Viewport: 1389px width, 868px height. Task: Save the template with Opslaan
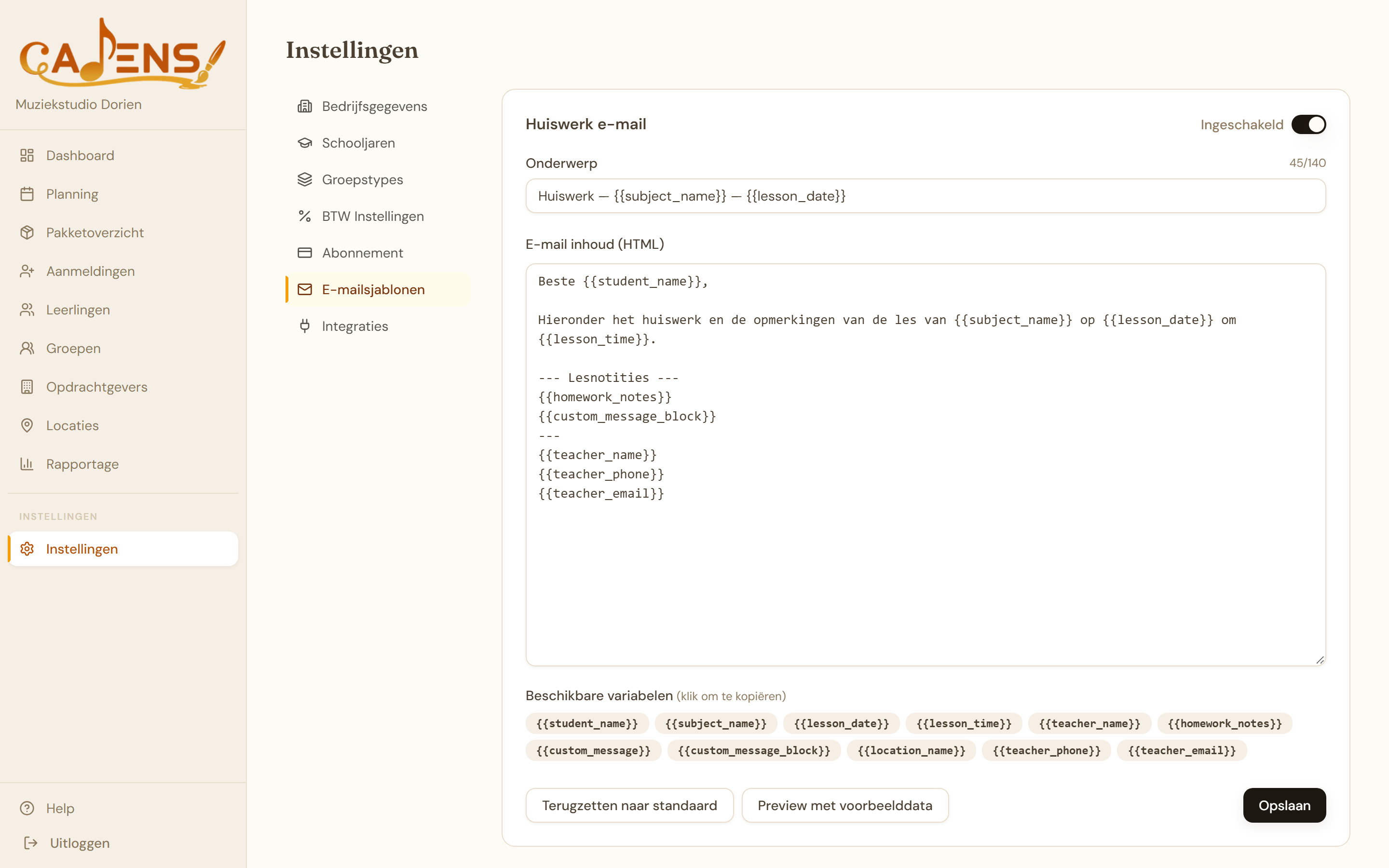1284,805
